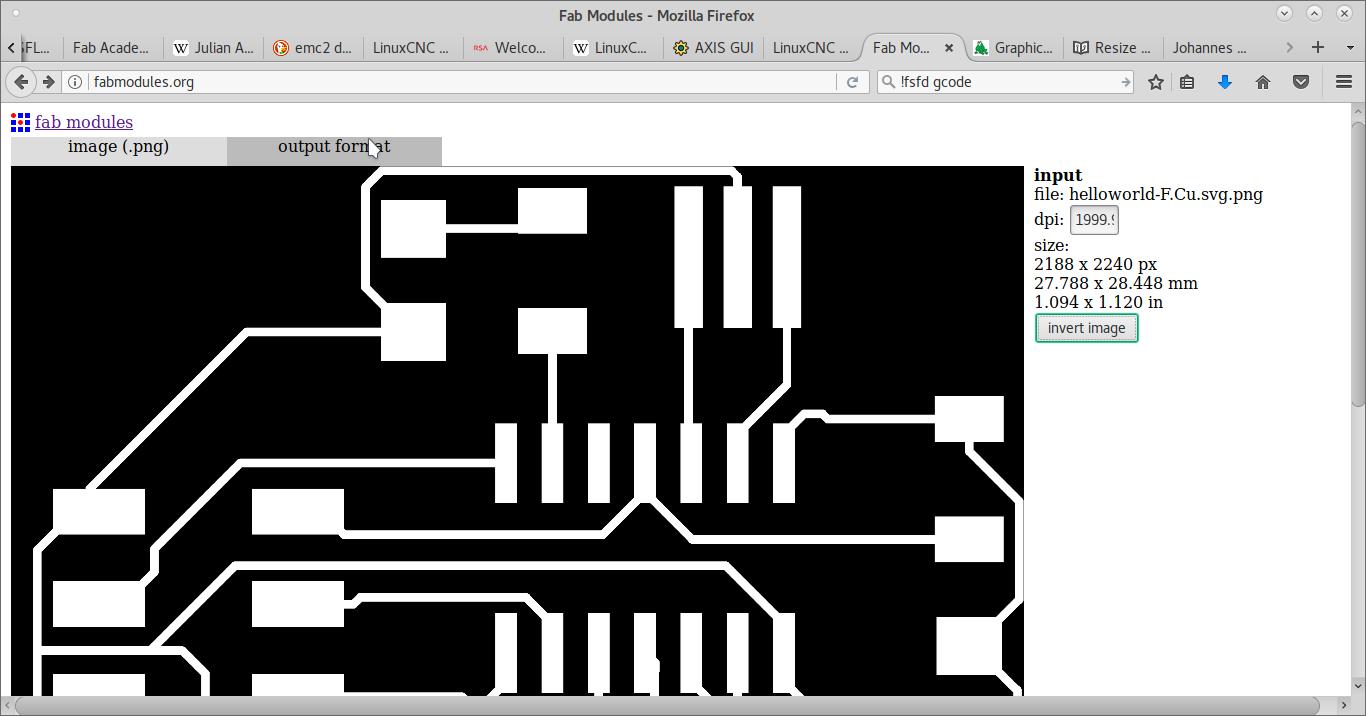Click the 1.094 x 1.120 in text
This screenshot has width=1366, height=716.
pos(1098,302)
